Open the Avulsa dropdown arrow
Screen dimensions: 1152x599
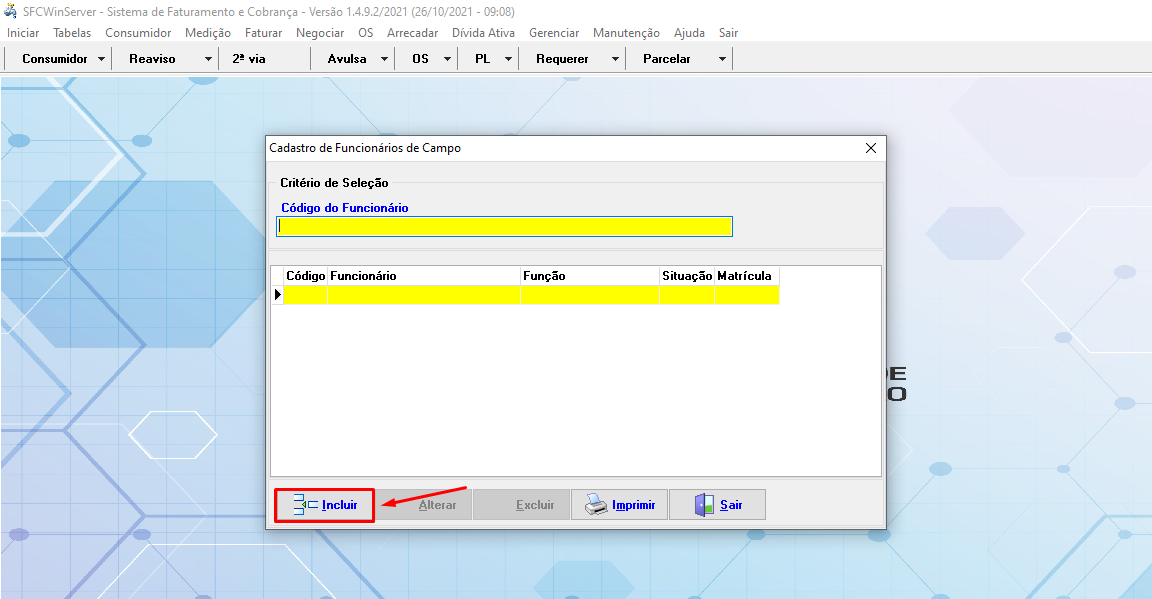pyautogui.click(x=385, y=59)
